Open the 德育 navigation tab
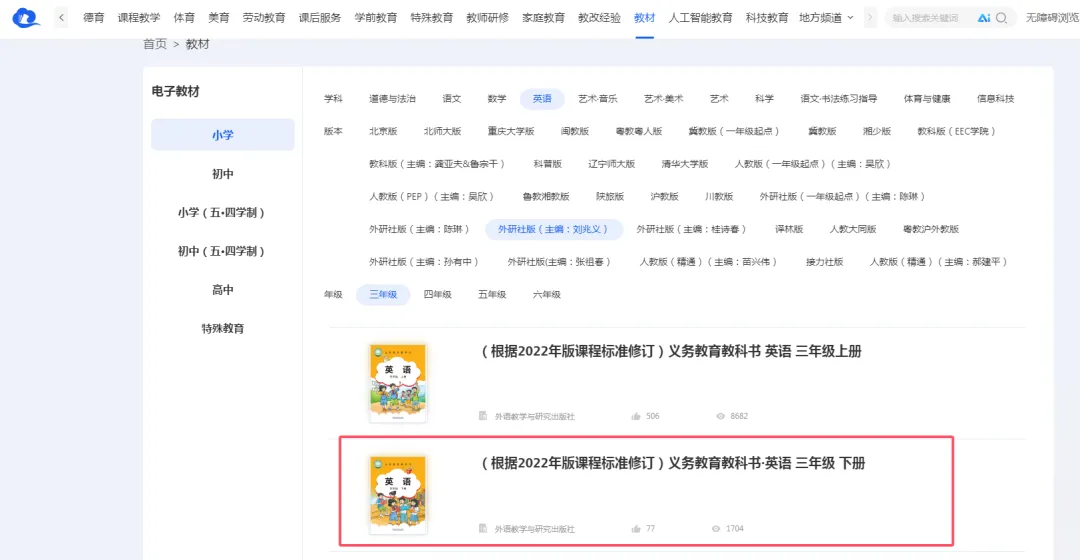 point(94,18)
